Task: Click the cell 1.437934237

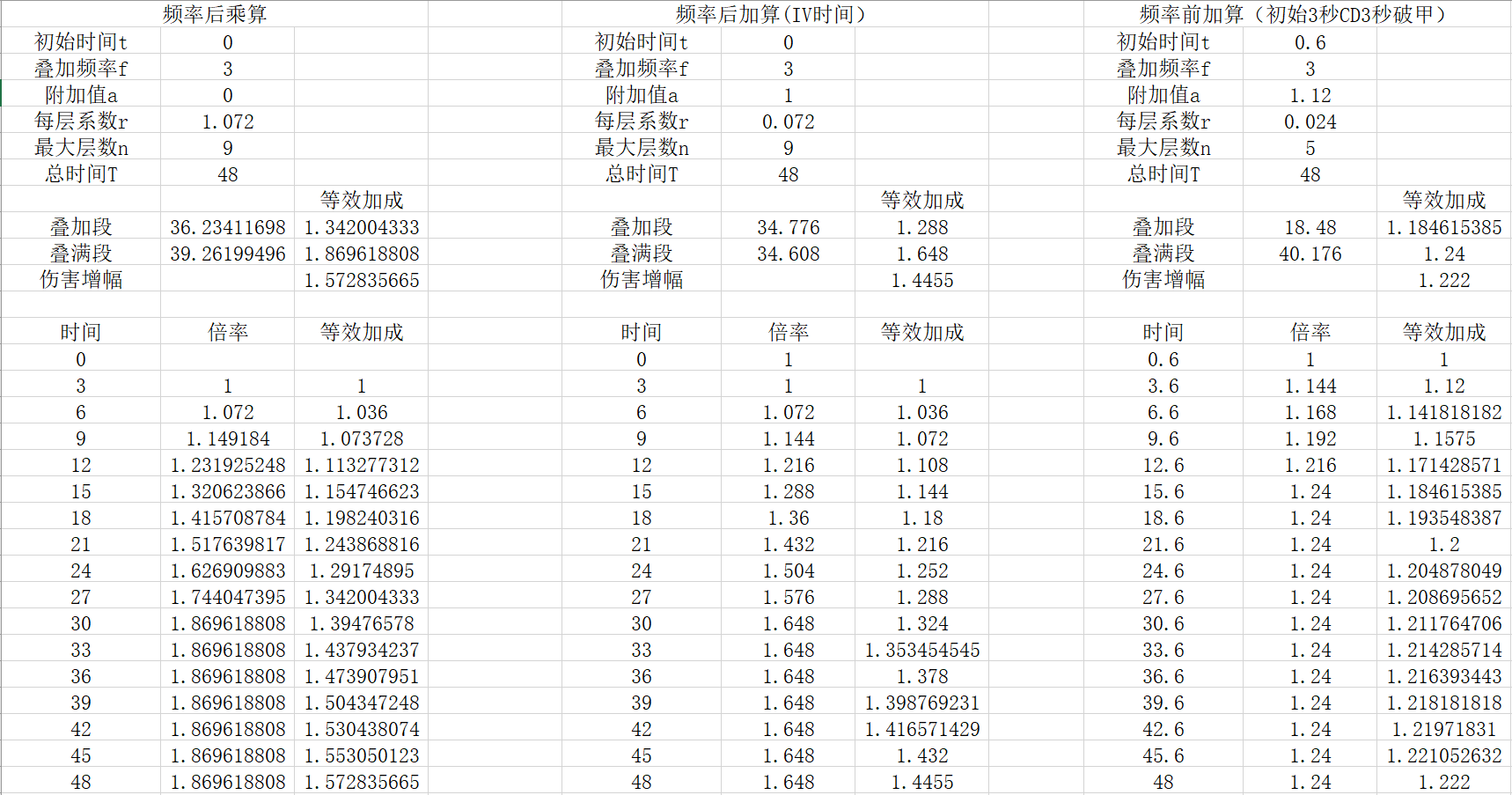Action: click(362, 650)
